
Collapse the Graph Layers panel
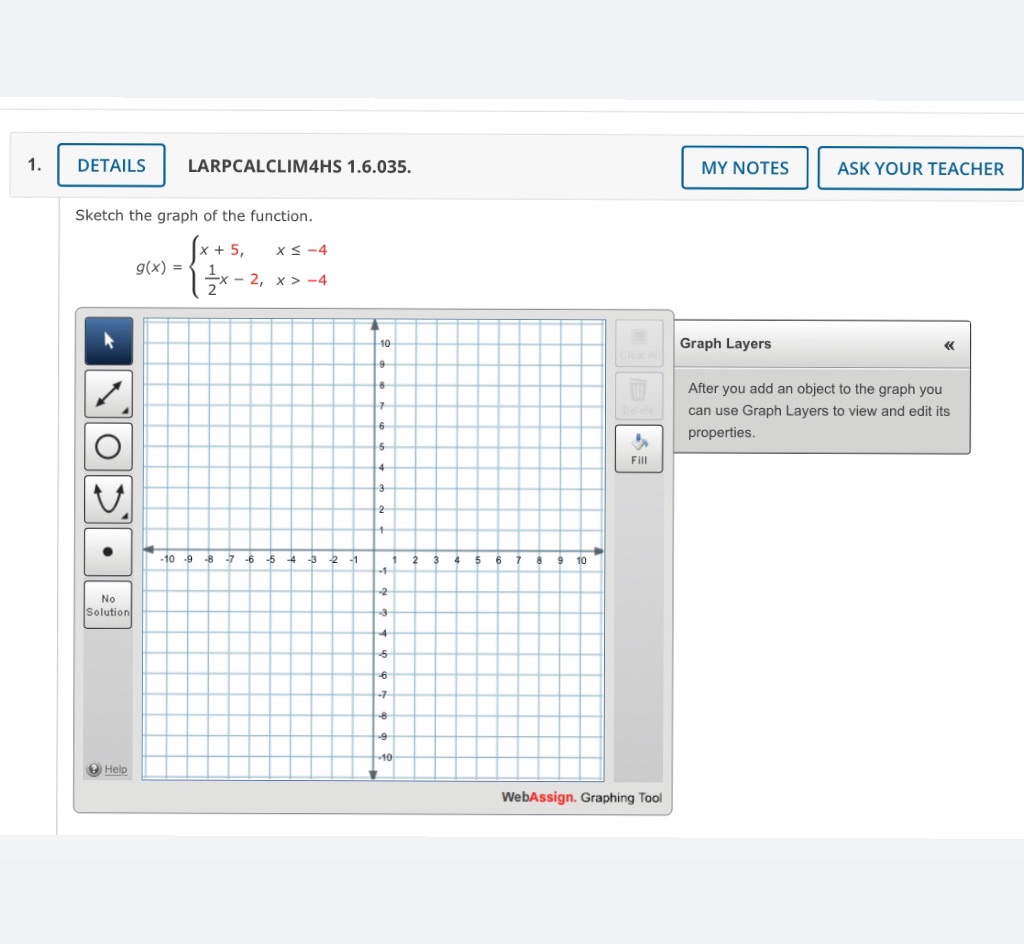pos(949,345)
